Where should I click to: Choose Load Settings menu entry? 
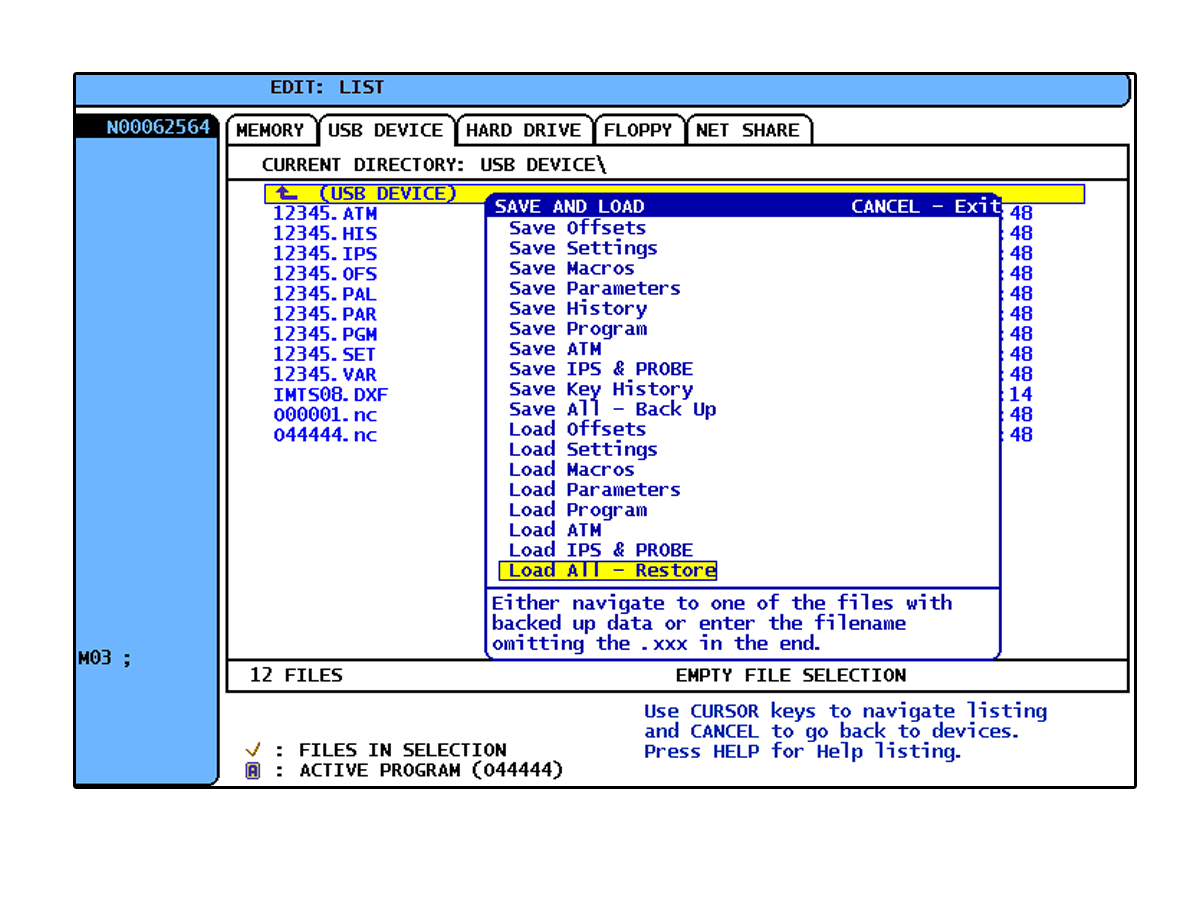[x=583, y=450]
